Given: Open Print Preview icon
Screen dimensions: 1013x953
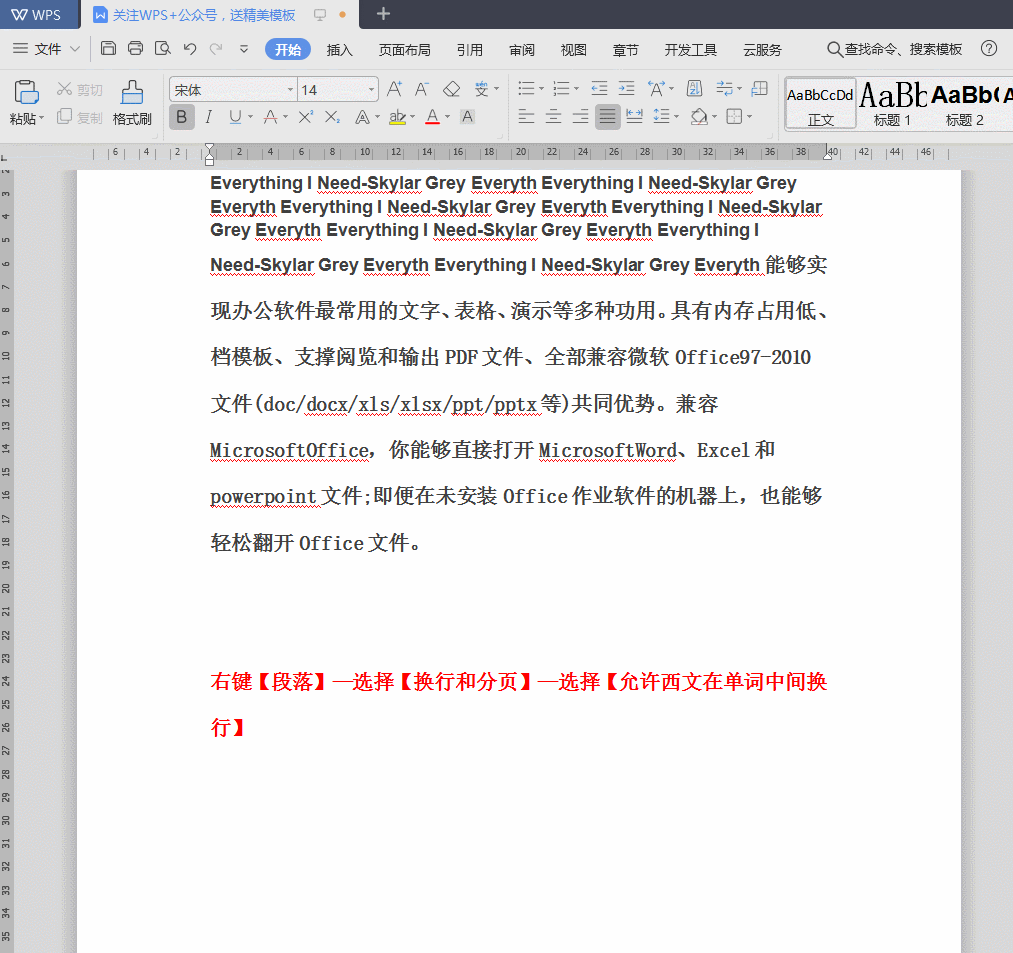Looking at the screenshot, I should [x=163, y=48].
